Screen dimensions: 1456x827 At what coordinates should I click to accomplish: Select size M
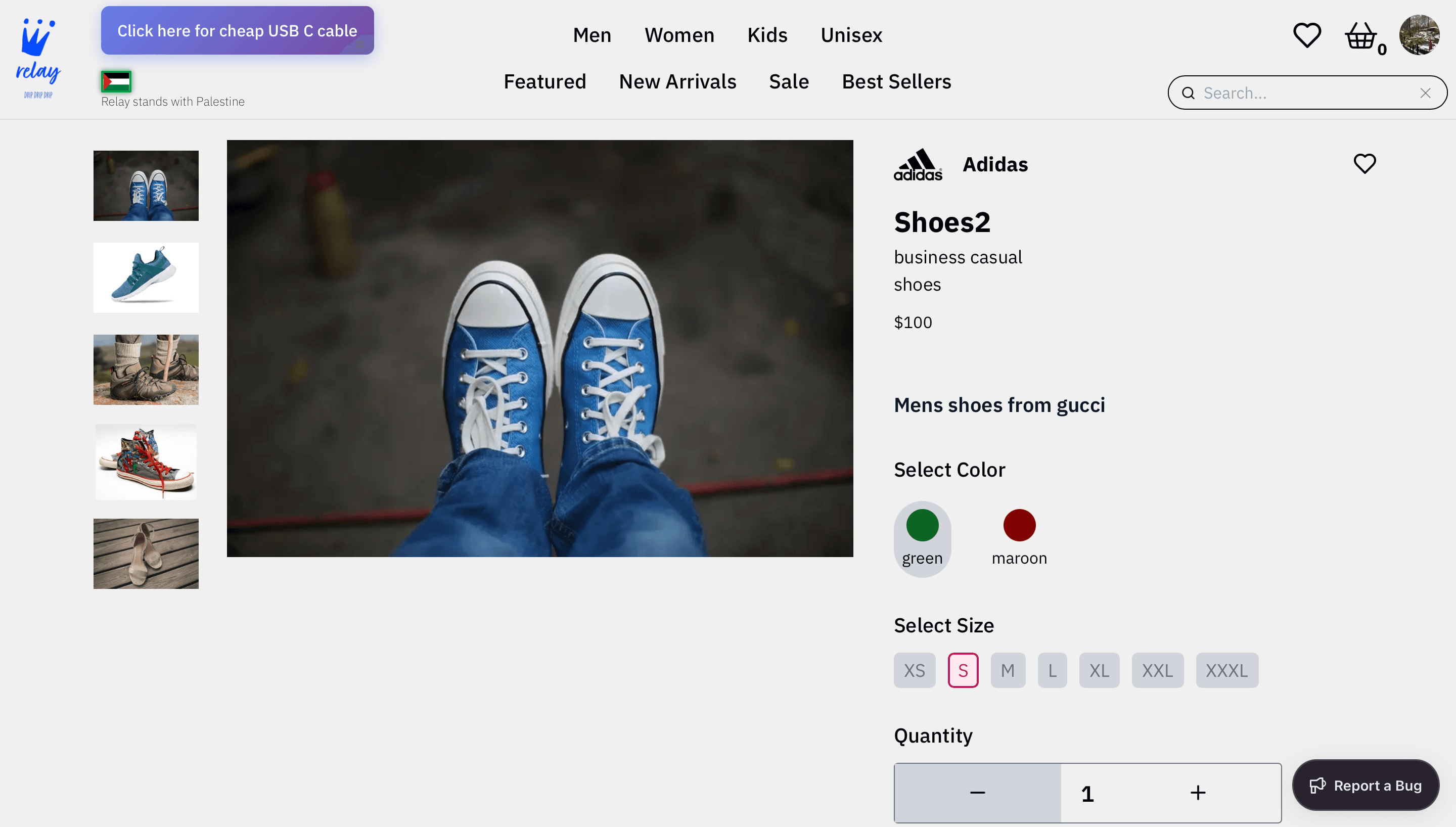(1008, 670)
